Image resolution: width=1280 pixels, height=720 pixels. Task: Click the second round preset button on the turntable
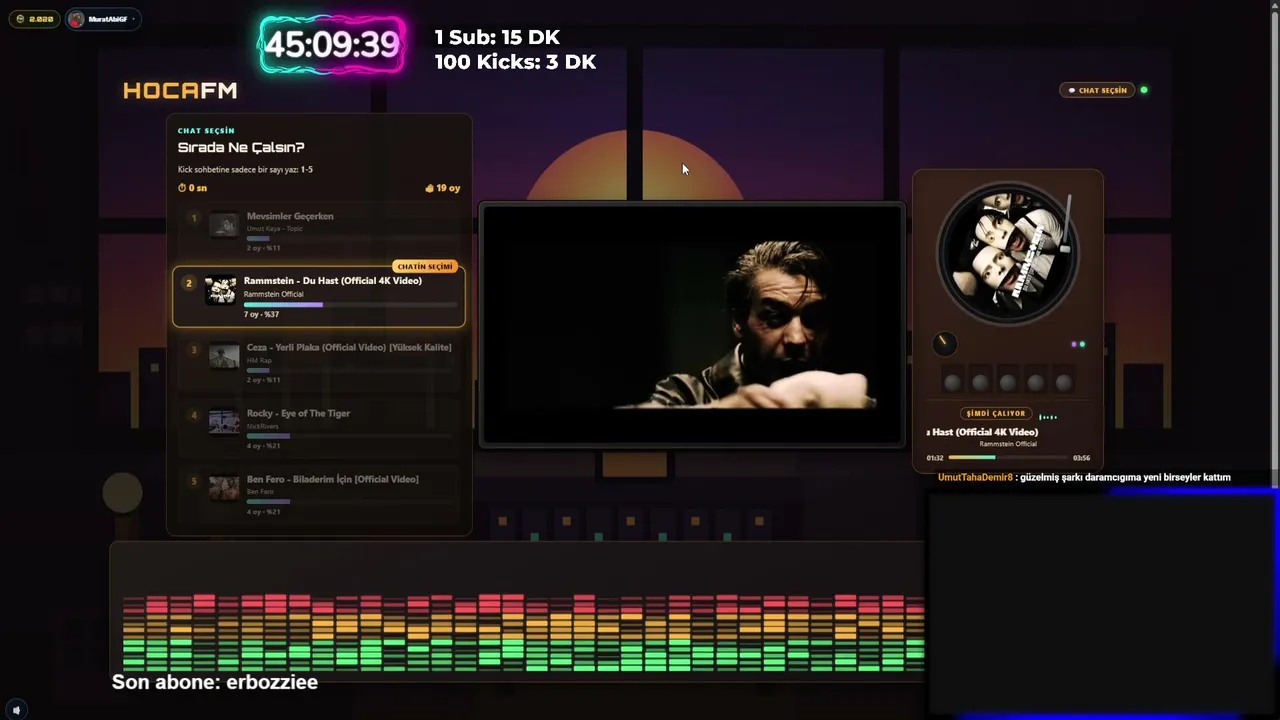coord(980,382)
